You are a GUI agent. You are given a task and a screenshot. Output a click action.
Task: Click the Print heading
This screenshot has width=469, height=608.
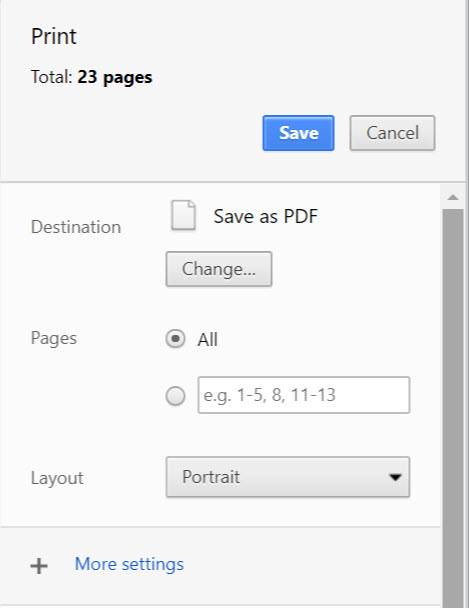tap(54, 37)
